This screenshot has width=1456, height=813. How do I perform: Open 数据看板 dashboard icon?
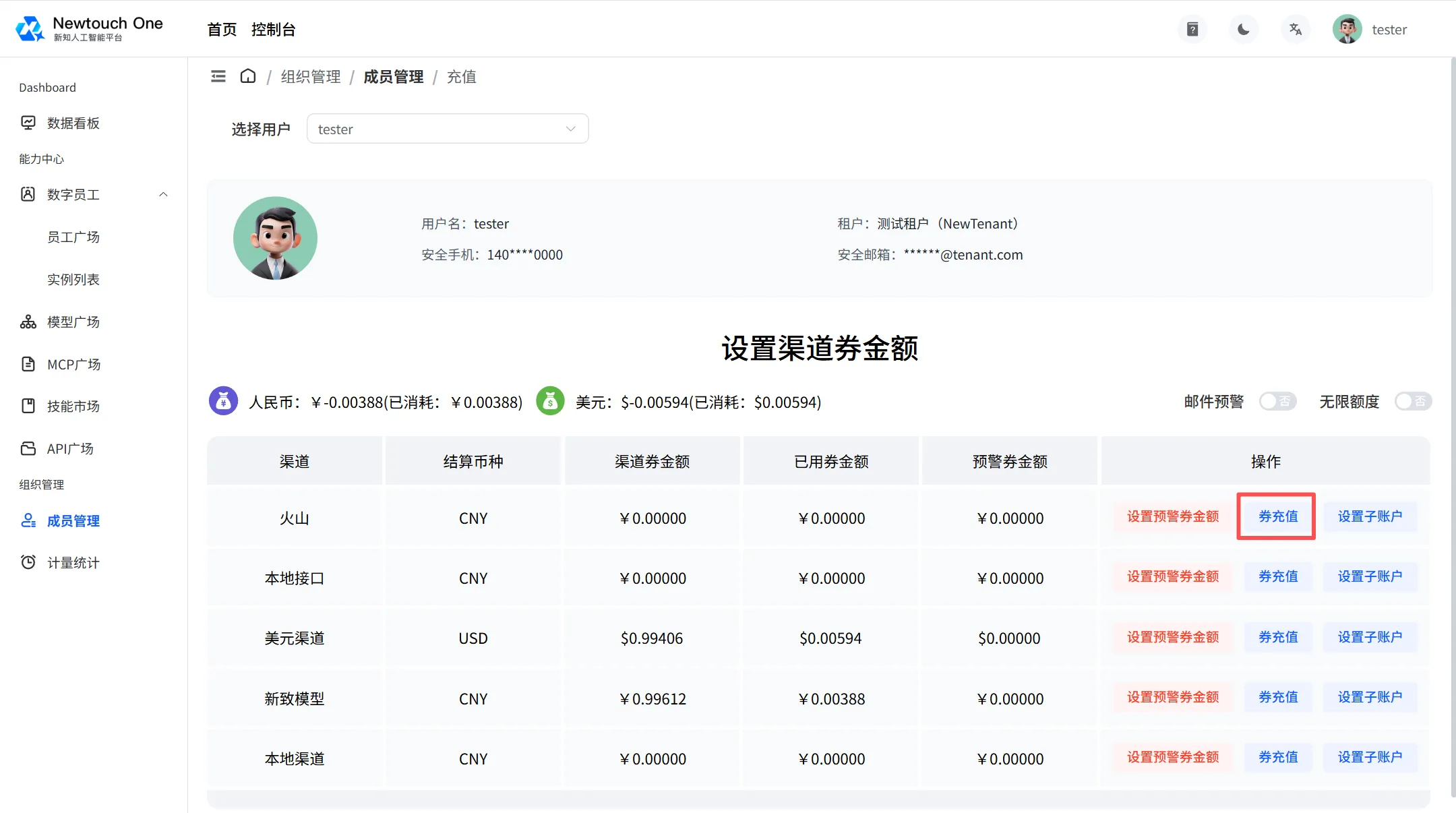click(28, 123)
